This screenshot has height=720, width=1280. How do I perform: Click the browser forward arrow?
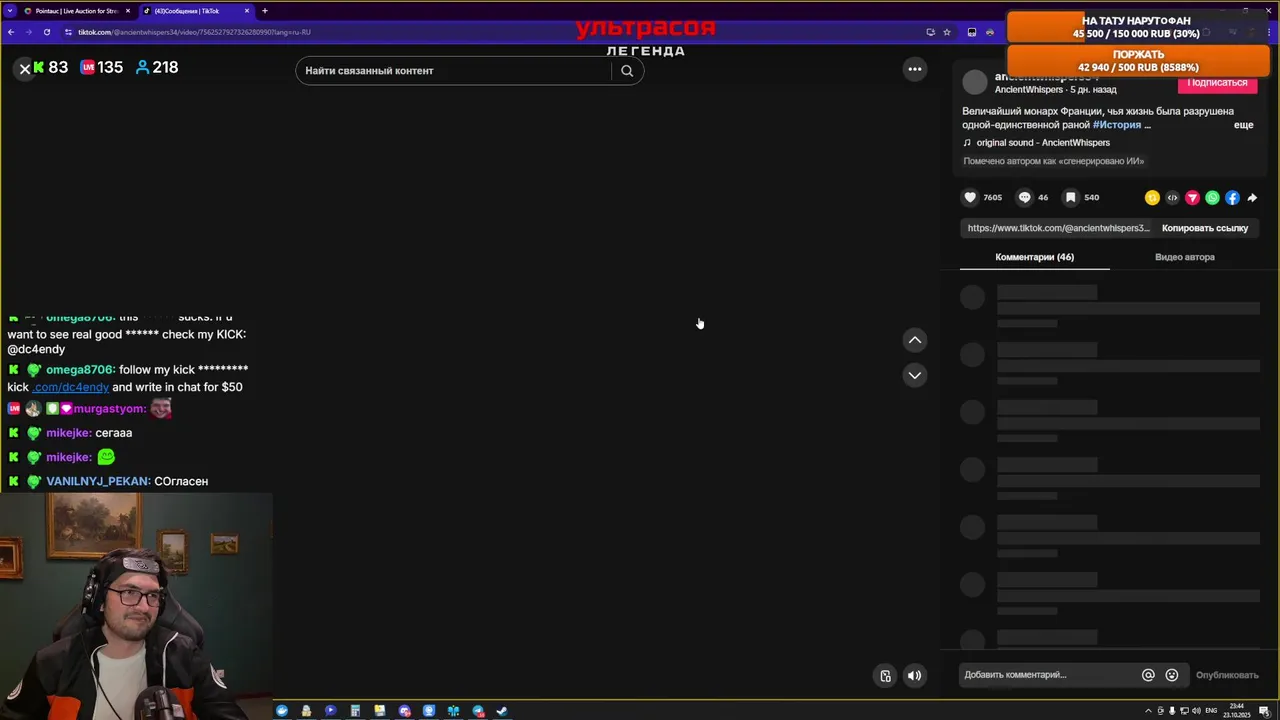29,32
